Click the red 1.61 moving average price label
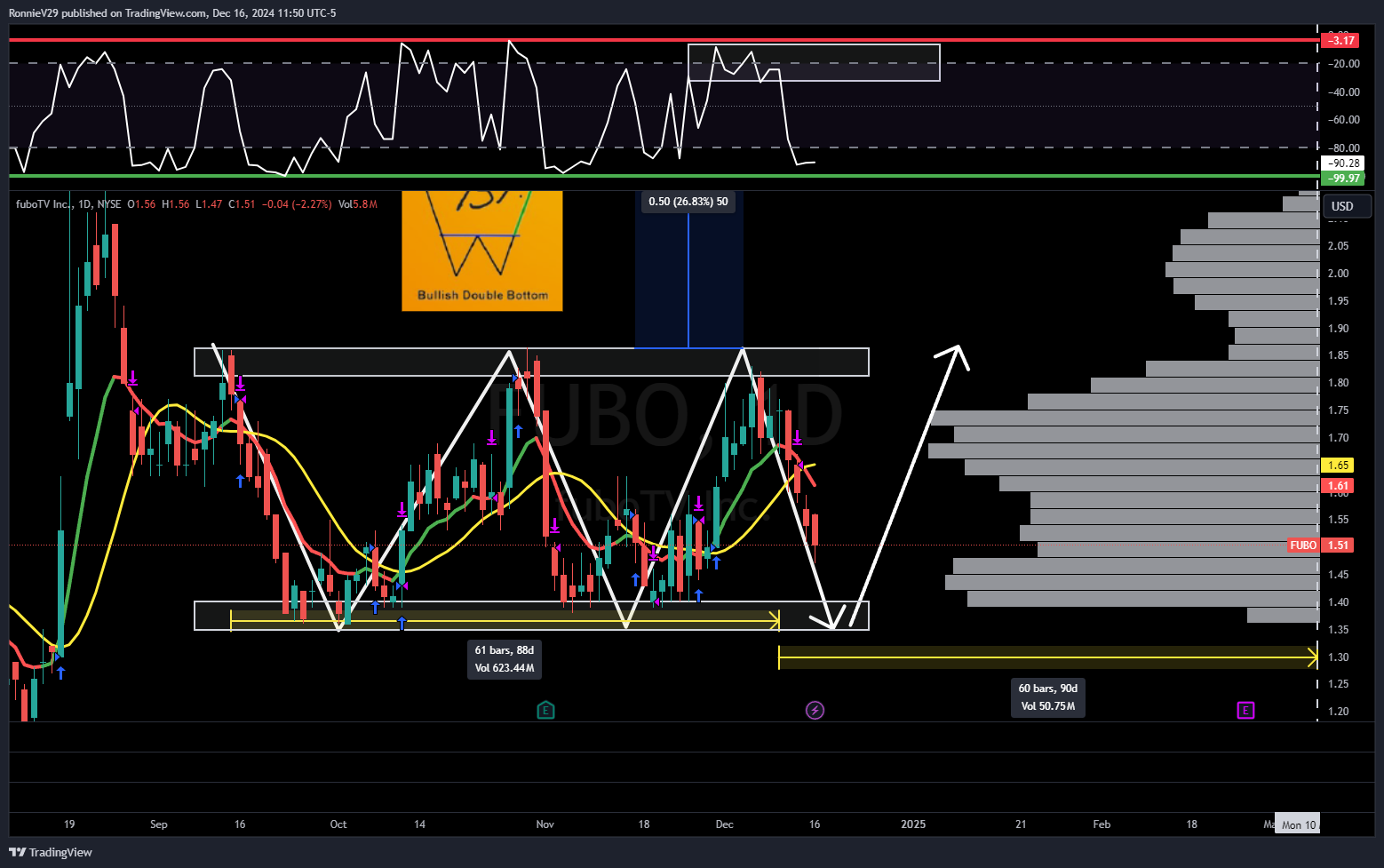Viewport: 1384px width, 868px height. tap(1338, 486)
